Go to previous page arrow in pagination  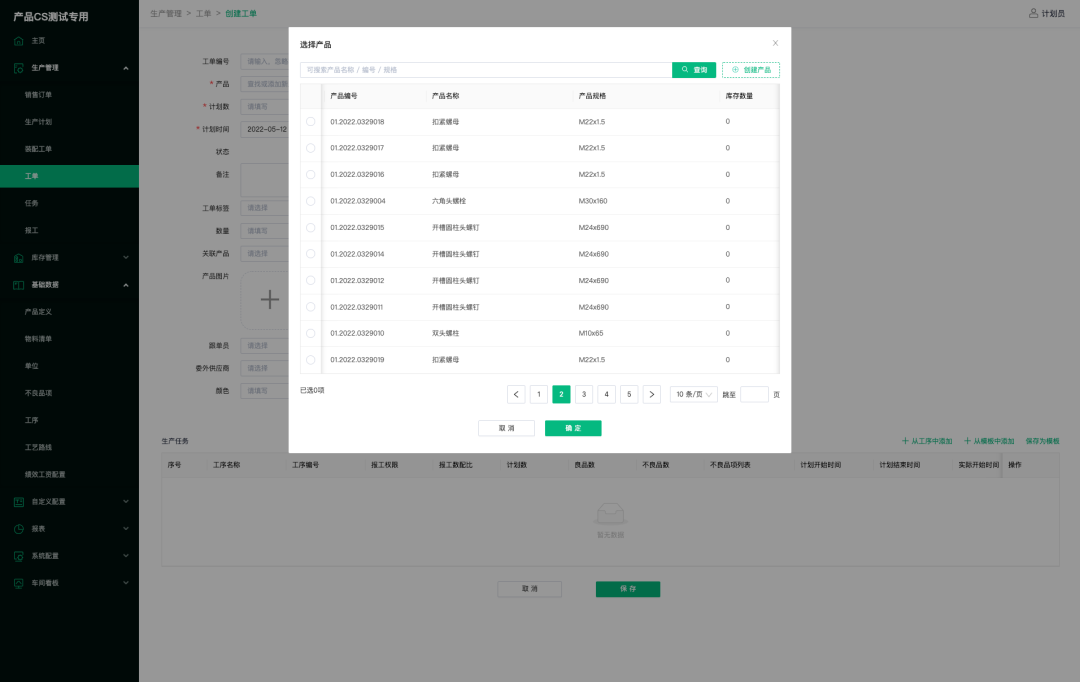point(516,394)
